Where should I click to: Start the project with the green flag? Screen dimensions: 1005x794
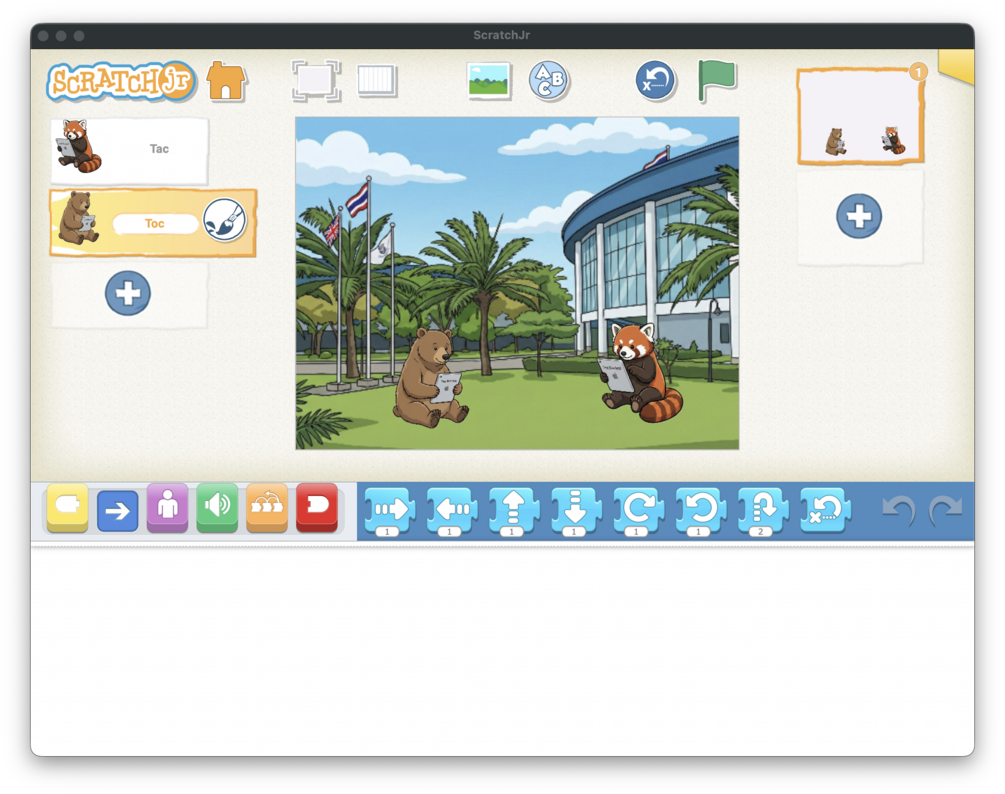pos(716,80)
